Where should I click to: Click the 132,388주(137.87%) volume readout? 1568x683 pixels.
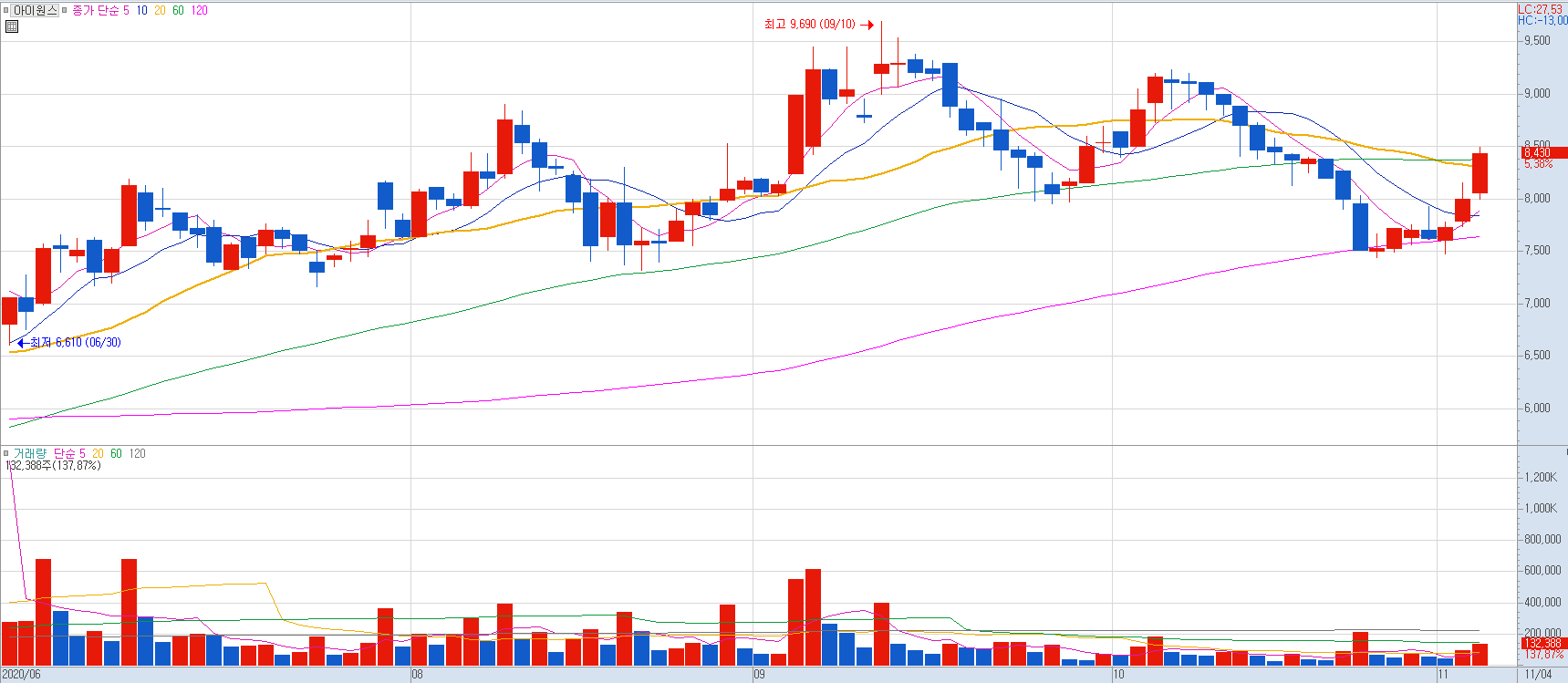click(54, 465)
